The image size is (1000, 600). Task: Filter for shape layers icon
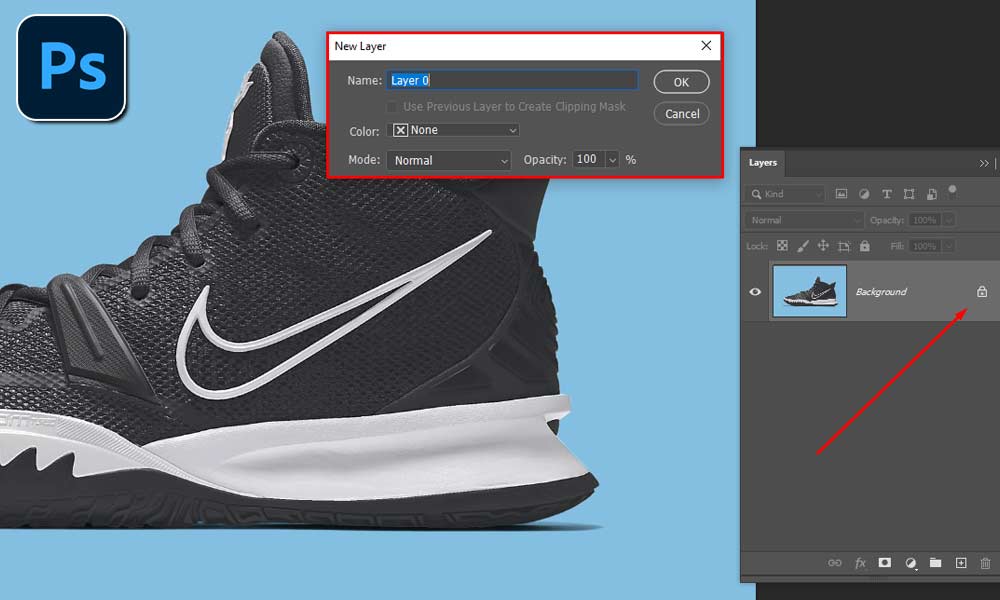[x=909, y=194]
